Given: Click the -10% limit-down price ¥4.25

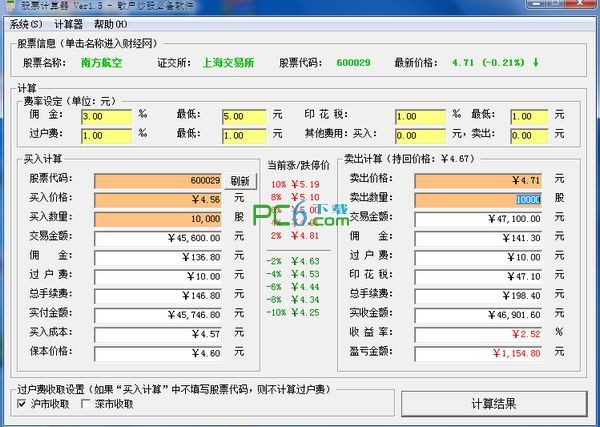Looking at the screenshot, I should tap(305, 313).
